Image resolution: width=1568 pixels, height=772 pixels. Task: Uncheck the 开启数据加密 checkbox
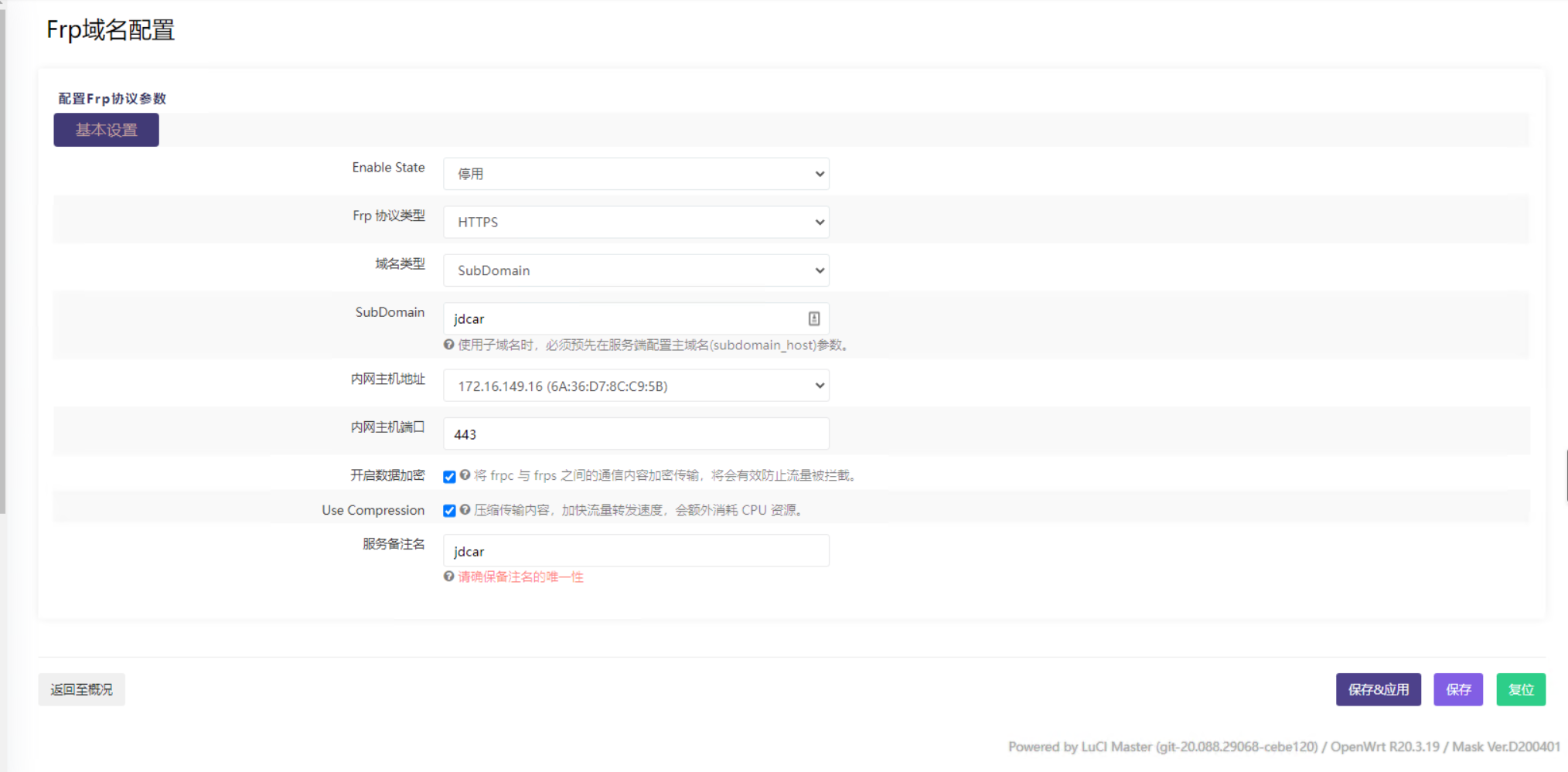pos(449,476)
